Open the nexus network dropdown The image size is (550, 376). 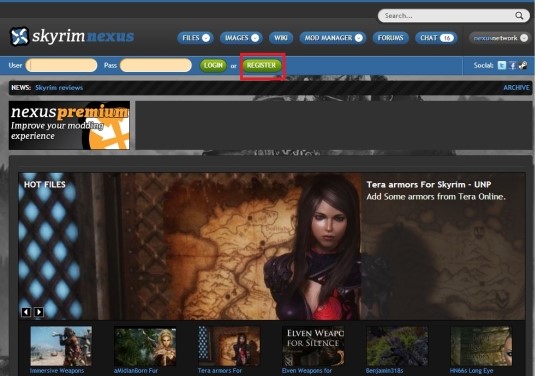pyautogui.click(x=499, y=38)
